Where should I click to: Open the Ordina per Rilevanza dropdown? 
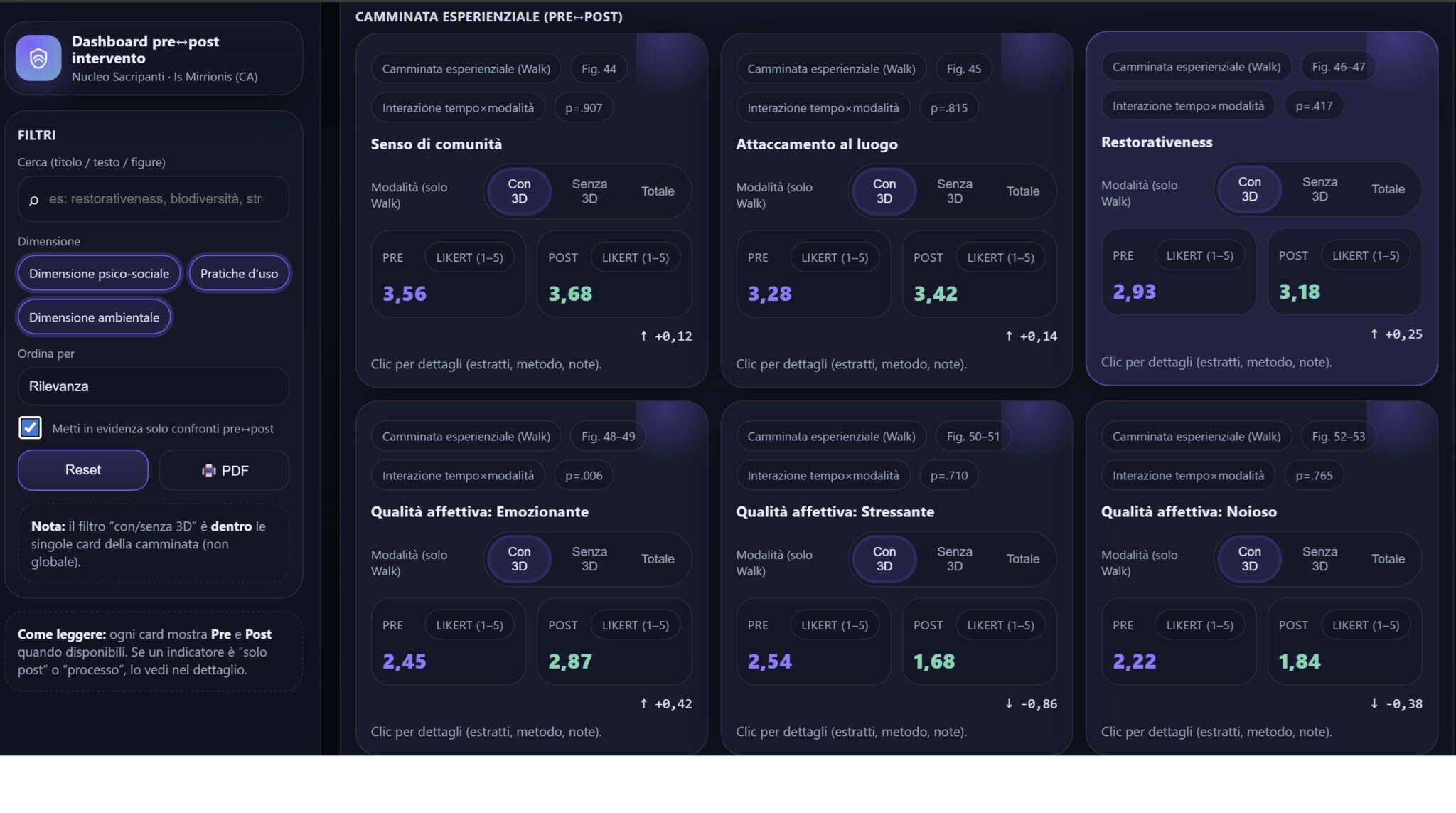153,386
